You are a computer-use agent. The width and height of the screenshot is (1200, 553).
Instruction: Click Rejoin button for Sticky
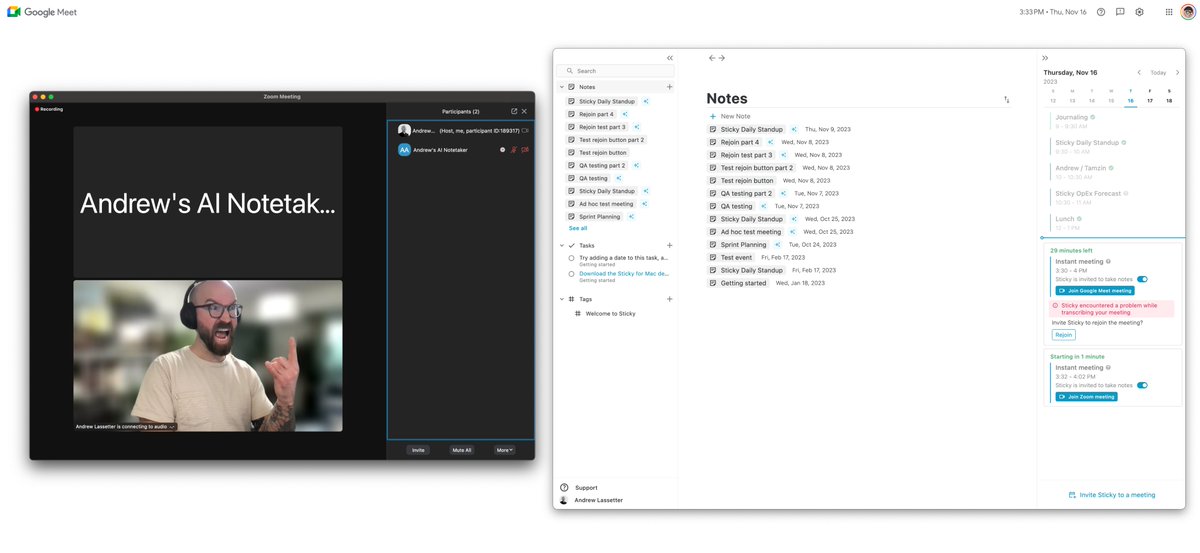(1063, 335)
